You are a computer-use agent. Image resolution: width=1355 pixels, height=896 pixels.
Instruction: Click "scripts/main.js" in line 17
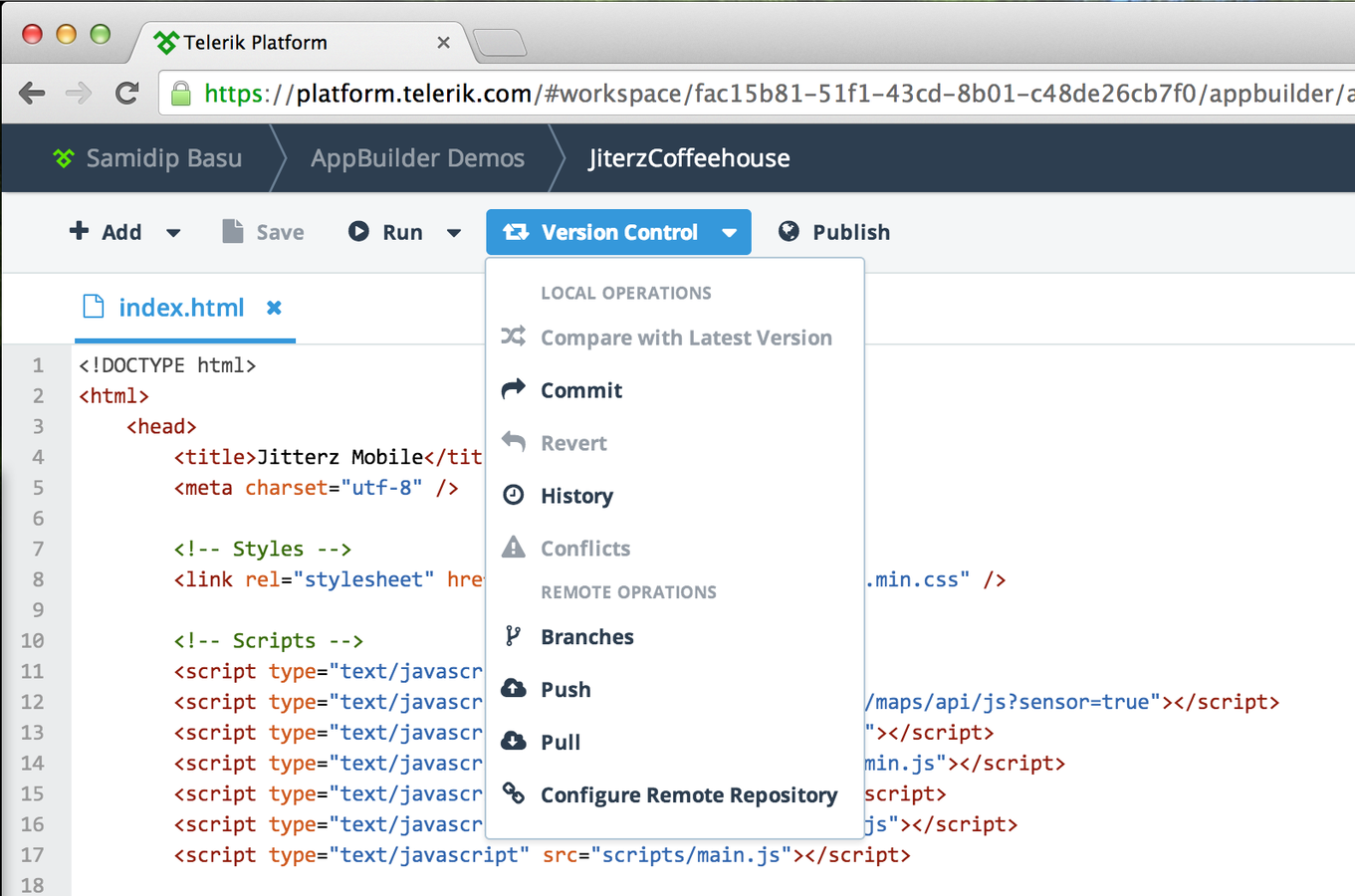[692, 855]
